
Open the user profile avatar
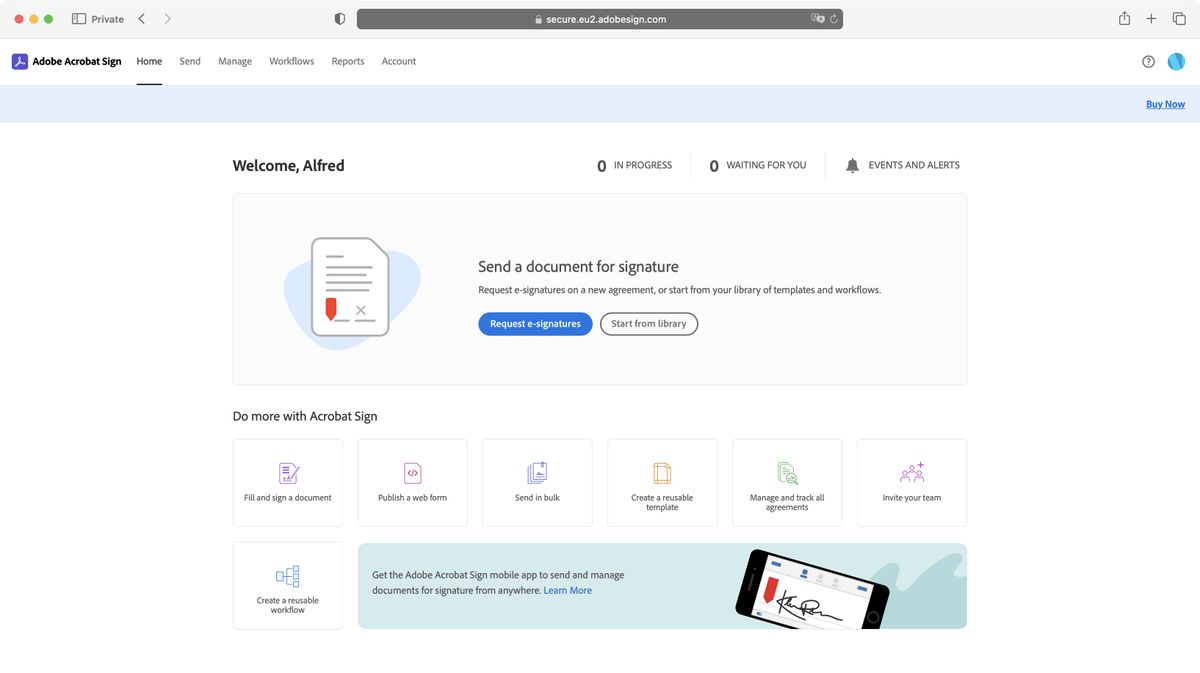[x=1176, y=61]
